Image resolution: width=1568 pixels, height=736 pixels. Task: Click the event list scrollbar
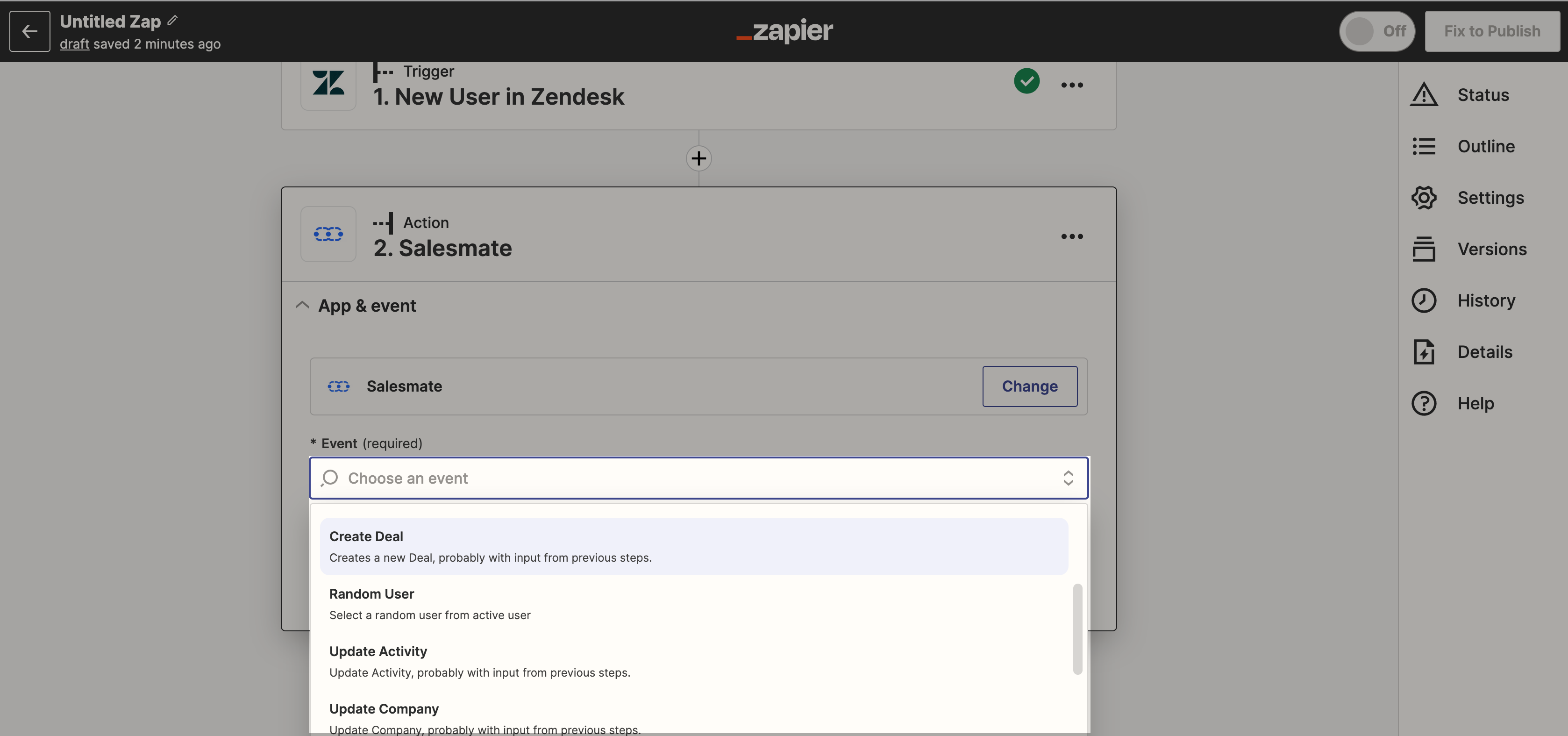(x=1077, y=629)
